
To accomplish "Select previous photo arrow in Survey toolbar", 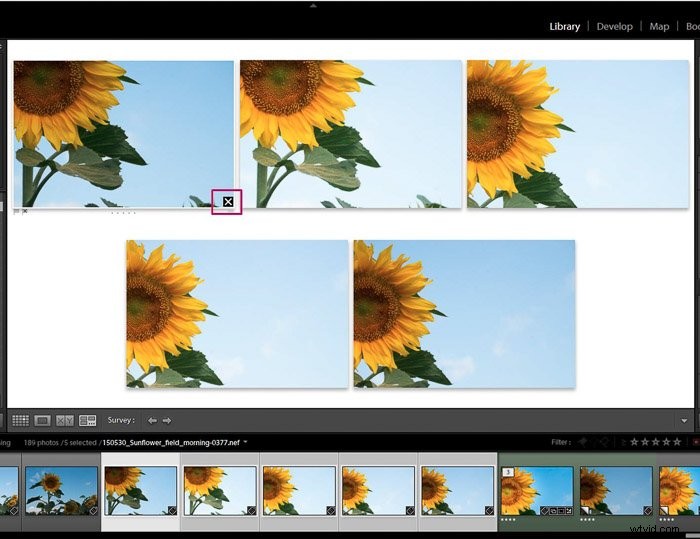I will coord(152,420).
